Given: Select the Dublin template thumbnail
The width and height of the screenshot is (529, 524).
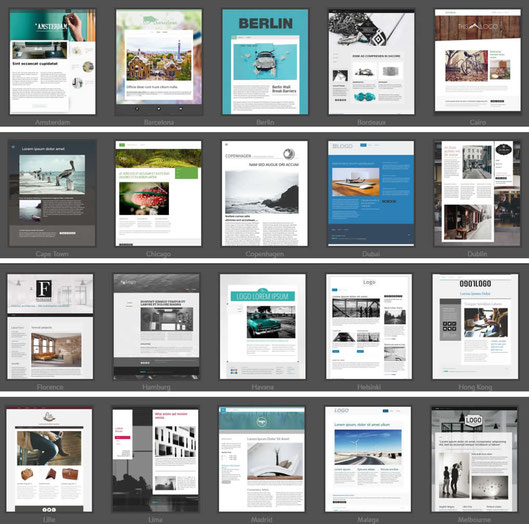Looking at the screenshot, I should coord(477,193).
